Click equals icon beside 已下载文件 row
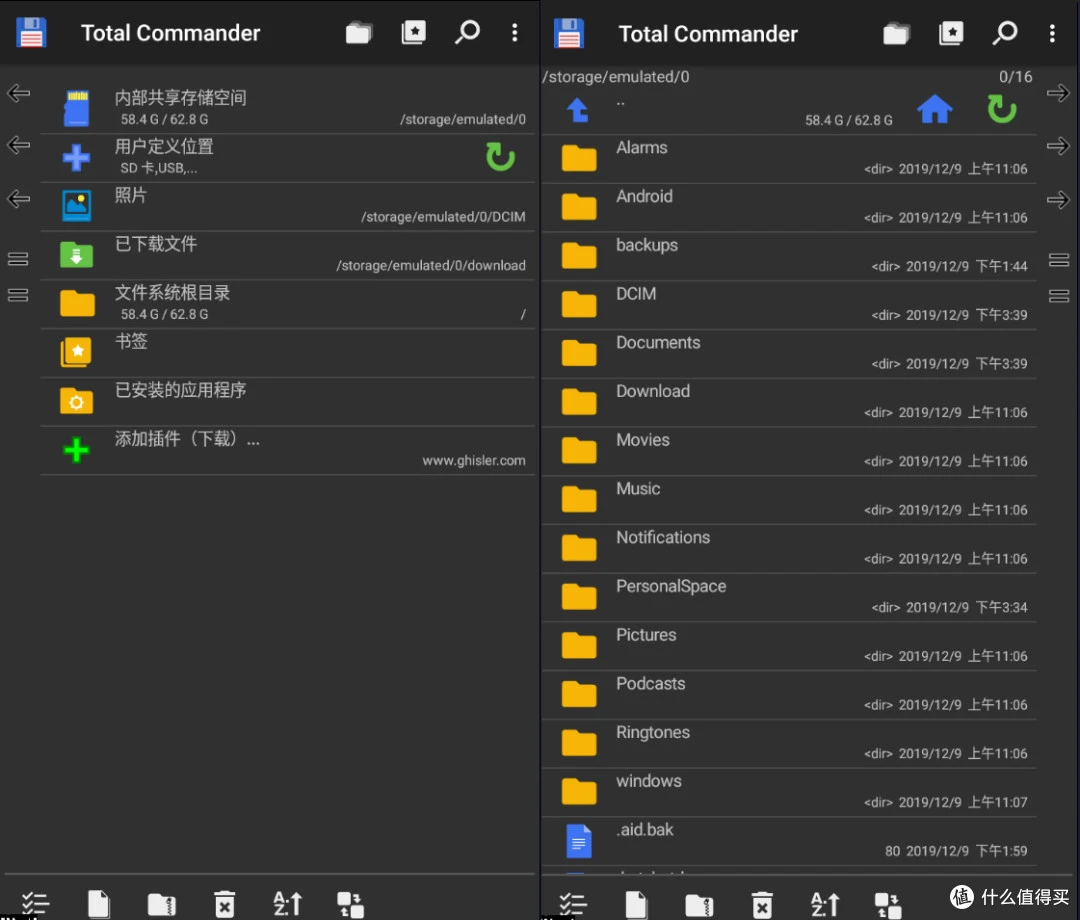The height and width of the screenshot is (920, 1080). 18,259
